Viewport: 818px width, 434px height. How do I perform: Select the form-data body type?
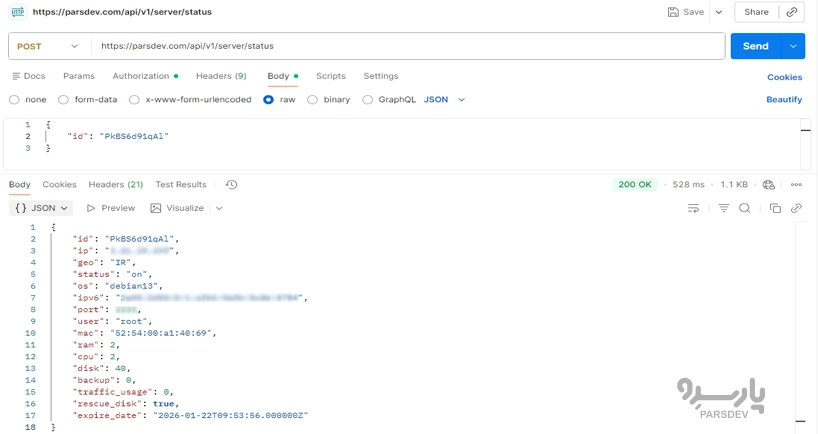[x=64, y=100]
